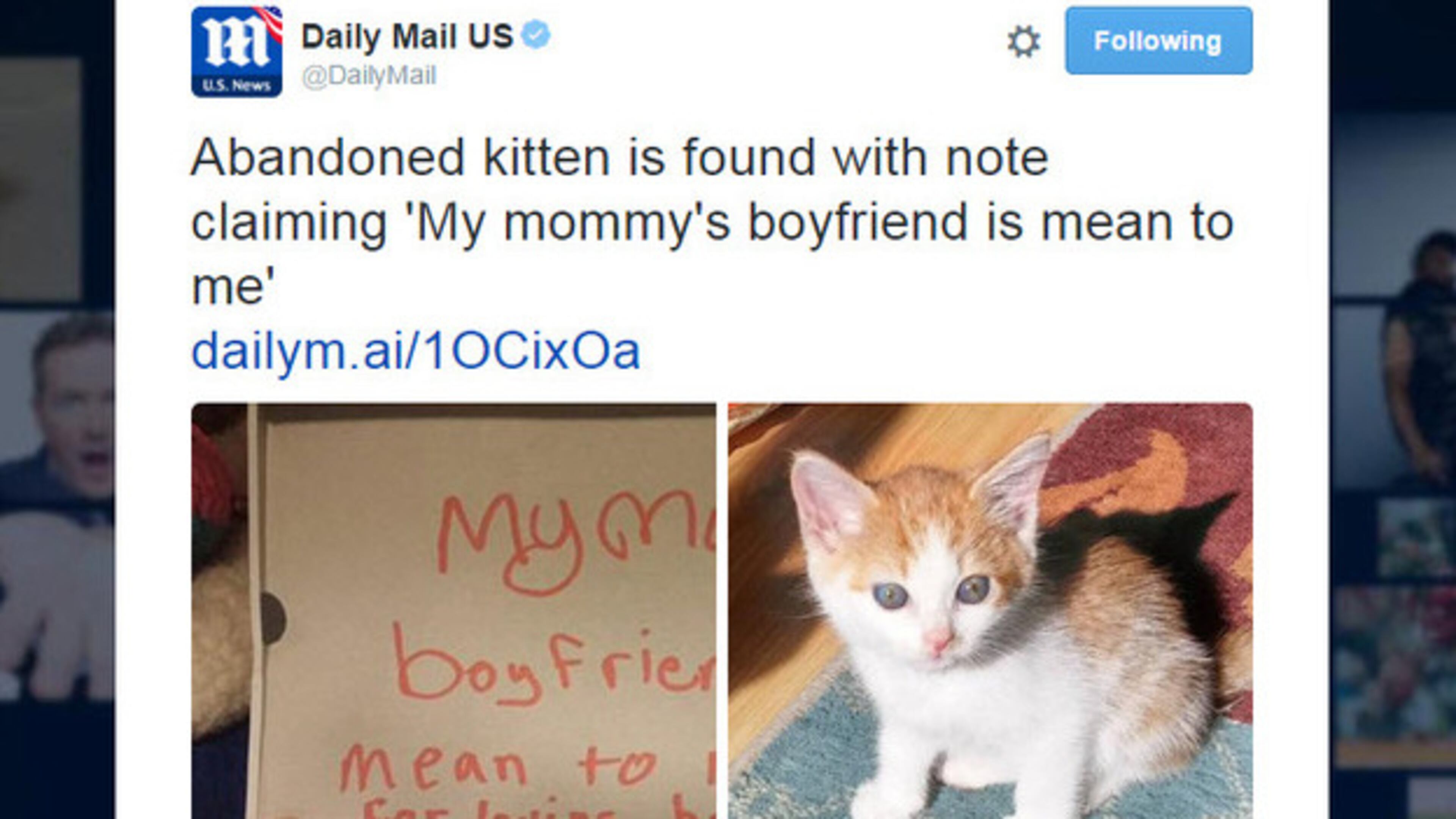The image size is (1456, 819).
Task: Enlarge the handwritten note photo
Action: (453, 610)
